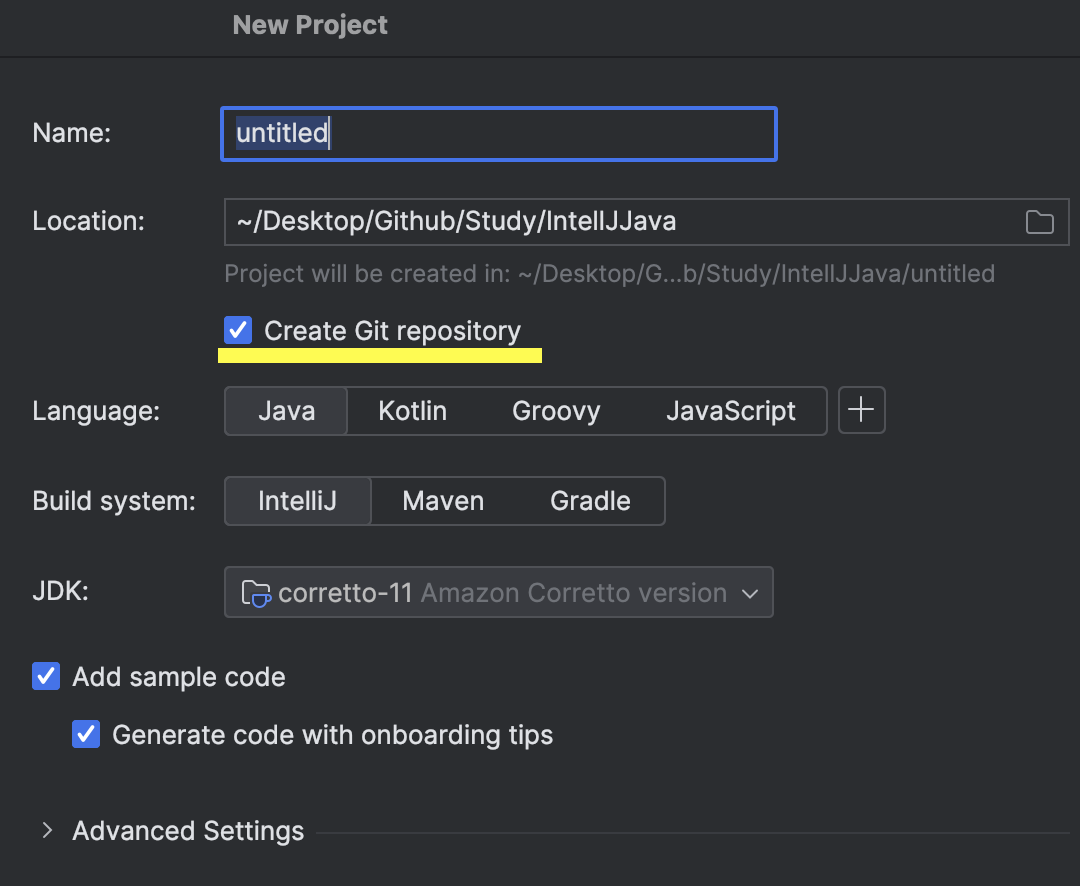1080x886 pixels.
Task: Select Kotlin as the language
Action: 412,411
